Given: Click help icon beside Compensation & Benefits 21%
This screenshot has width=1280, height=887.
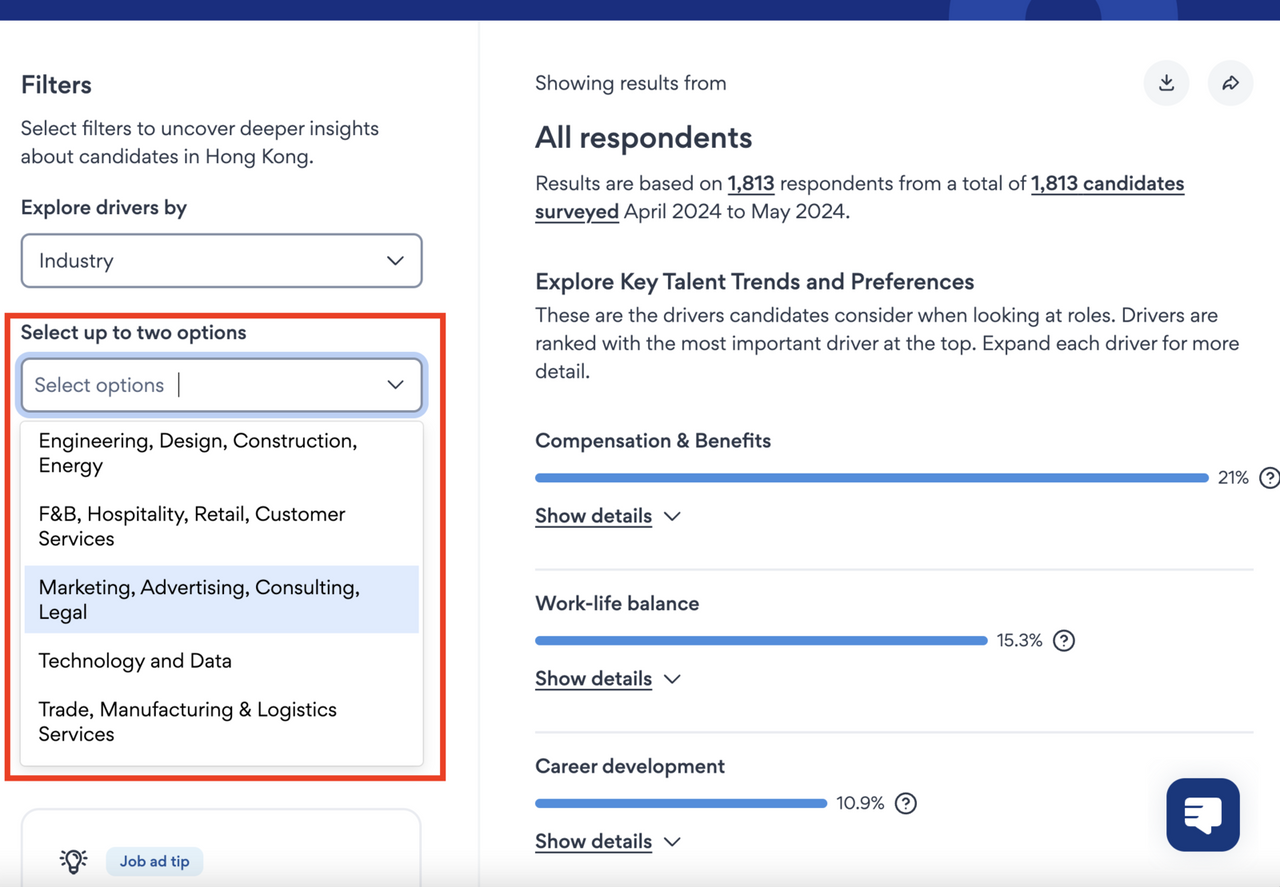Looking at the screenshot, I should pyautogui.click(x=1269, y=478).
